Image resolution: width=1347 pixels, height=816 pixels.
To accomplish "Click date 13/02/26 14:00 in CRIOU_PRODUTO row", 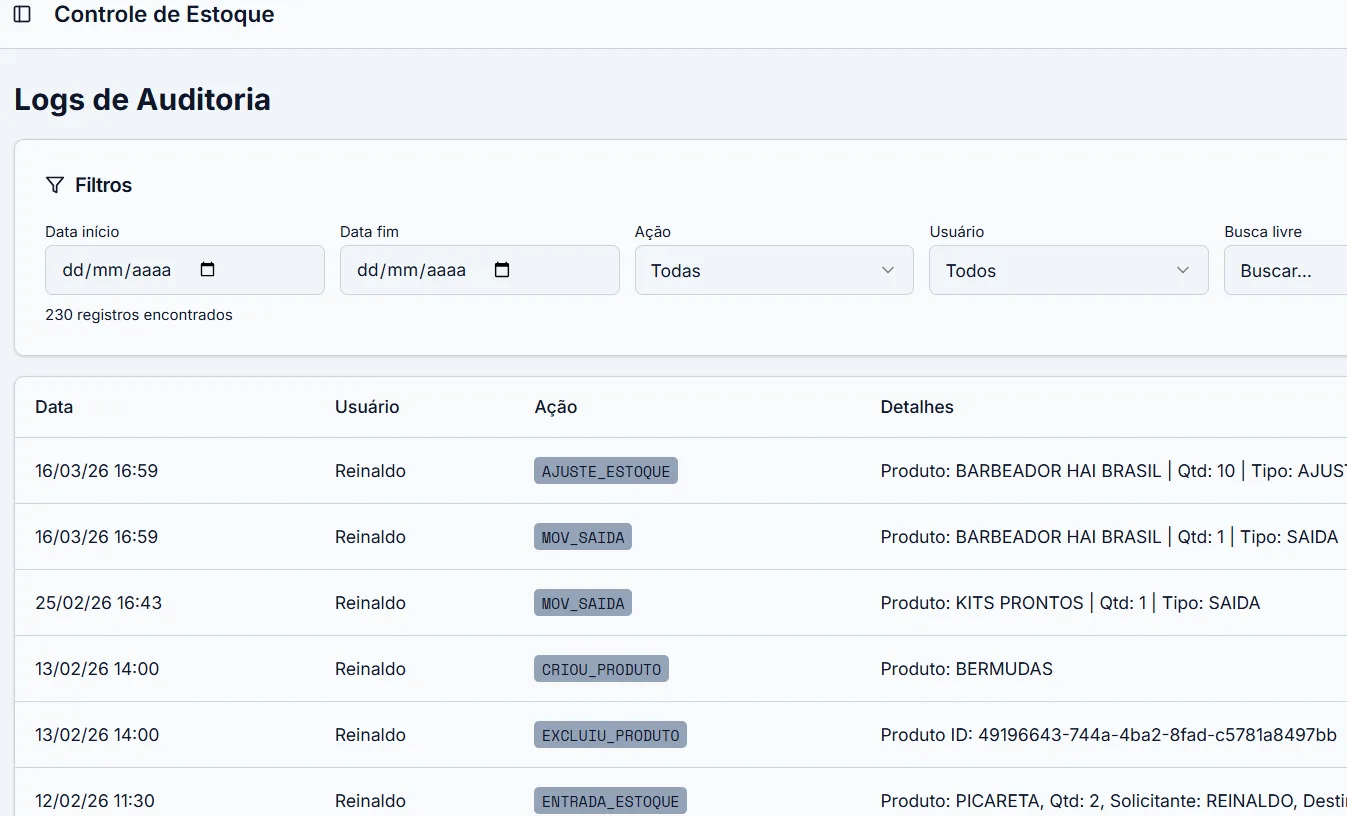I will (97, 669).
